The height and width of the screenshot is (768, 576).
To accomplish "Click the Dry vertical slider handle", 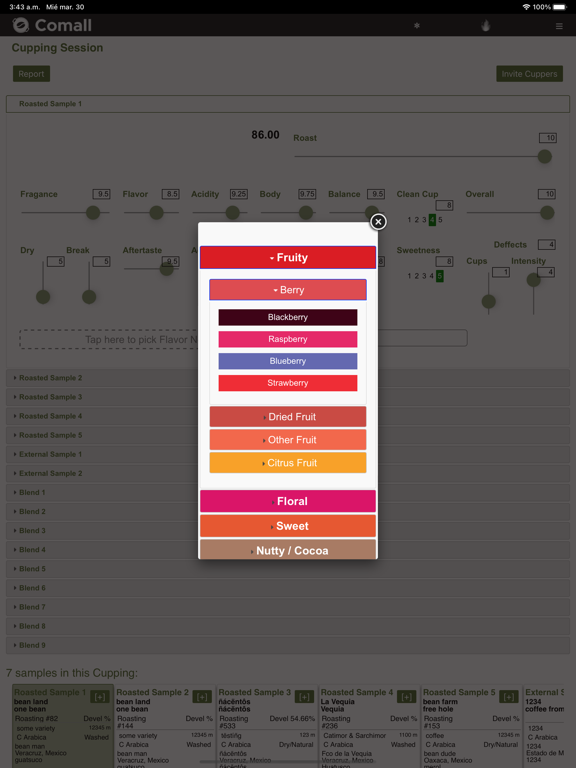I will pyautogui.click(x=43, y=297).
